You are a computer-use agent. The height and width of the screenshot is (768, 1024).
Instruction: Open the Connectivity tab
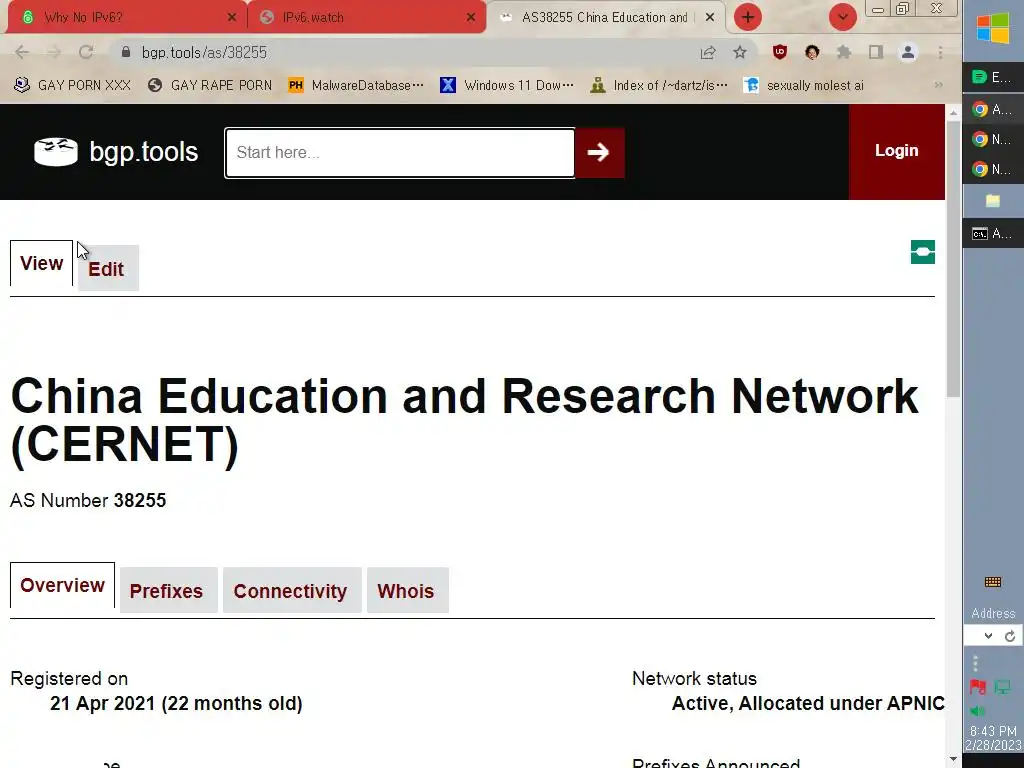tap(292, 590)
